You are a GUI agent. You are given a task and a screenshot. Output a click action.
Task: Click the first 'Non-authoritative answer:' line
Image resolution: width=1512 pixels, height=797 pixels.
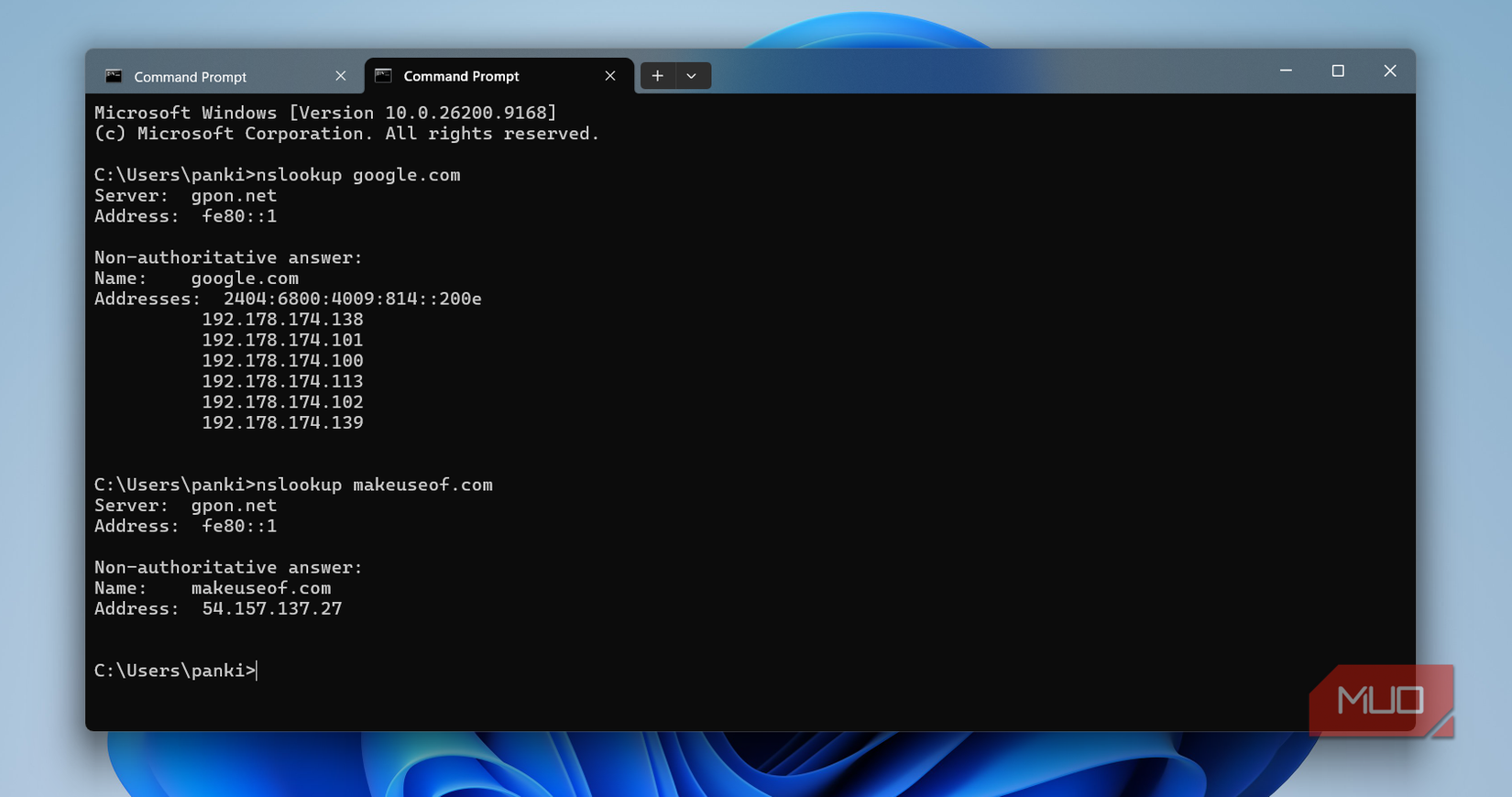(228, 257)
